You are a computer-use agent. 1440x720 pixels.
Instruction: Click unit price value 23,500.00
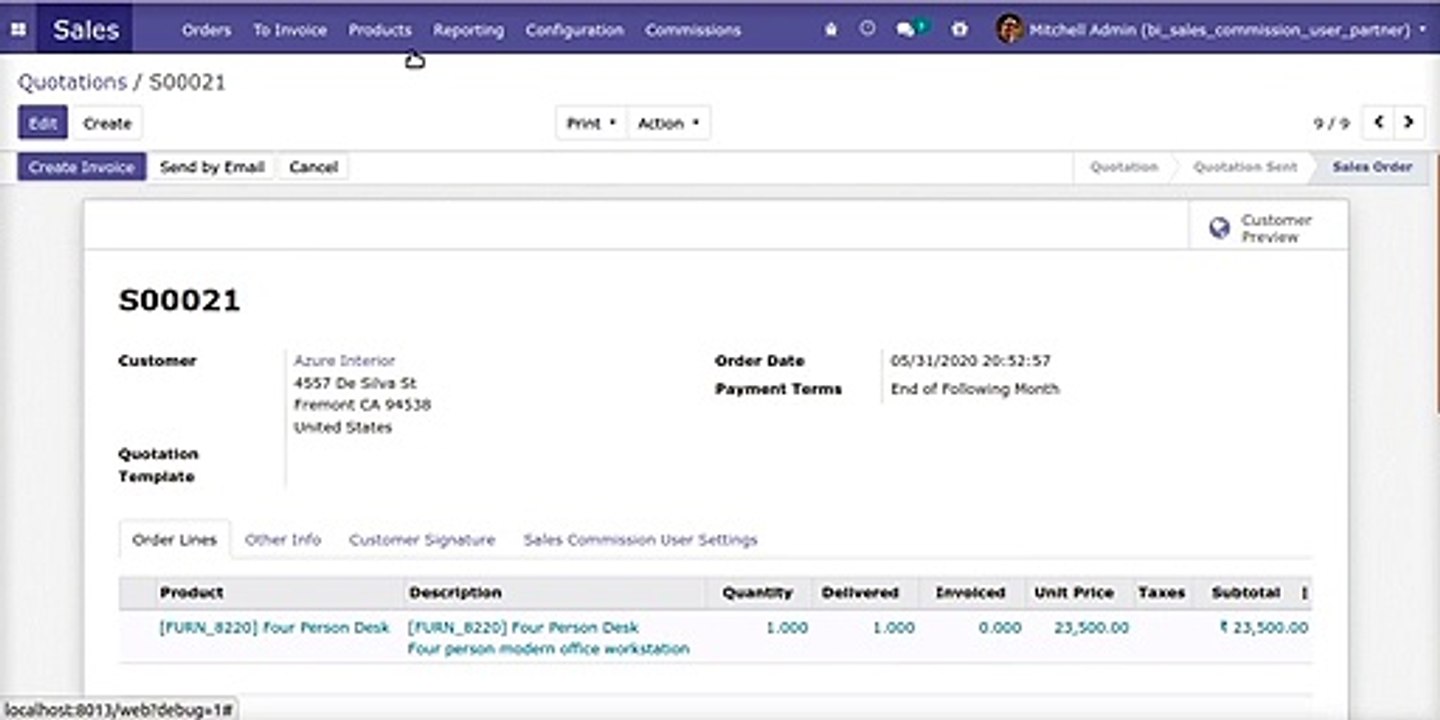(1091, 627)
